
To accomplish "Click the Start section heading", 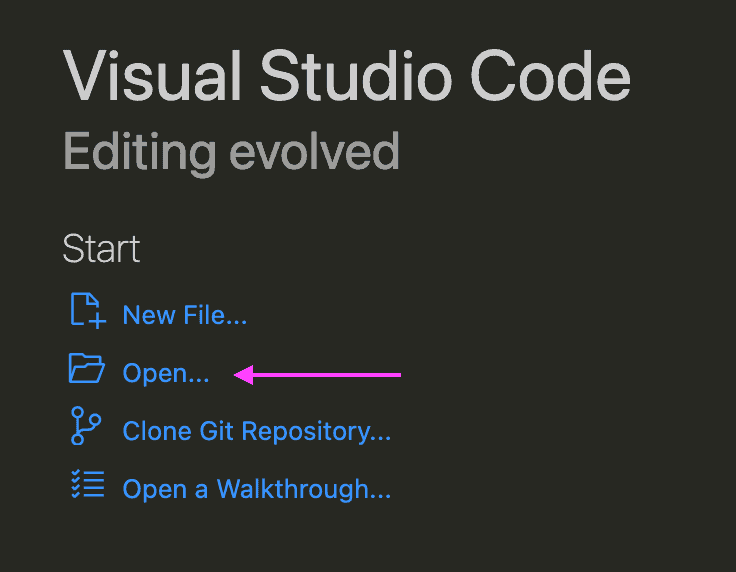I will 101,249.
